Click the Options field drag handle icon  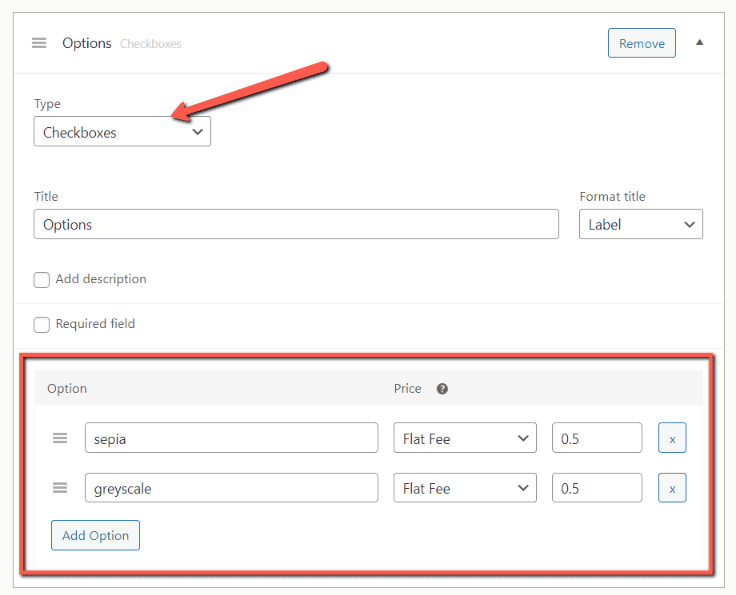click(39, 43)
